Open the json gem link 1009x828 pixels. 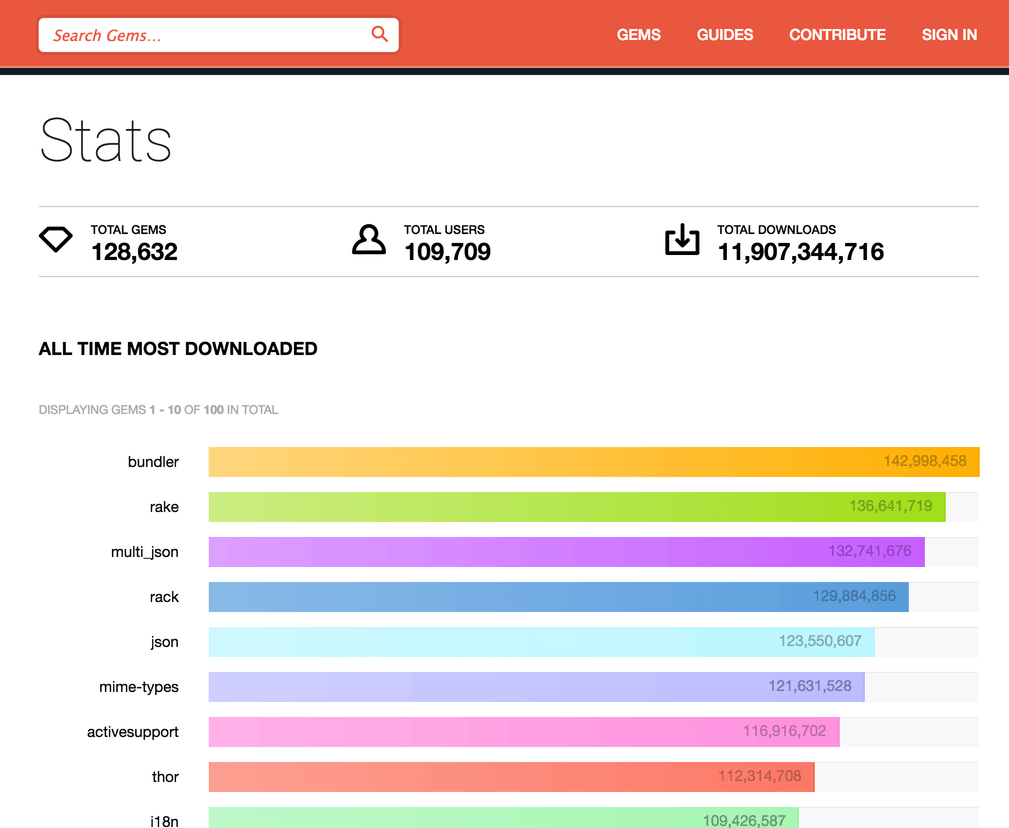point(164,642)
